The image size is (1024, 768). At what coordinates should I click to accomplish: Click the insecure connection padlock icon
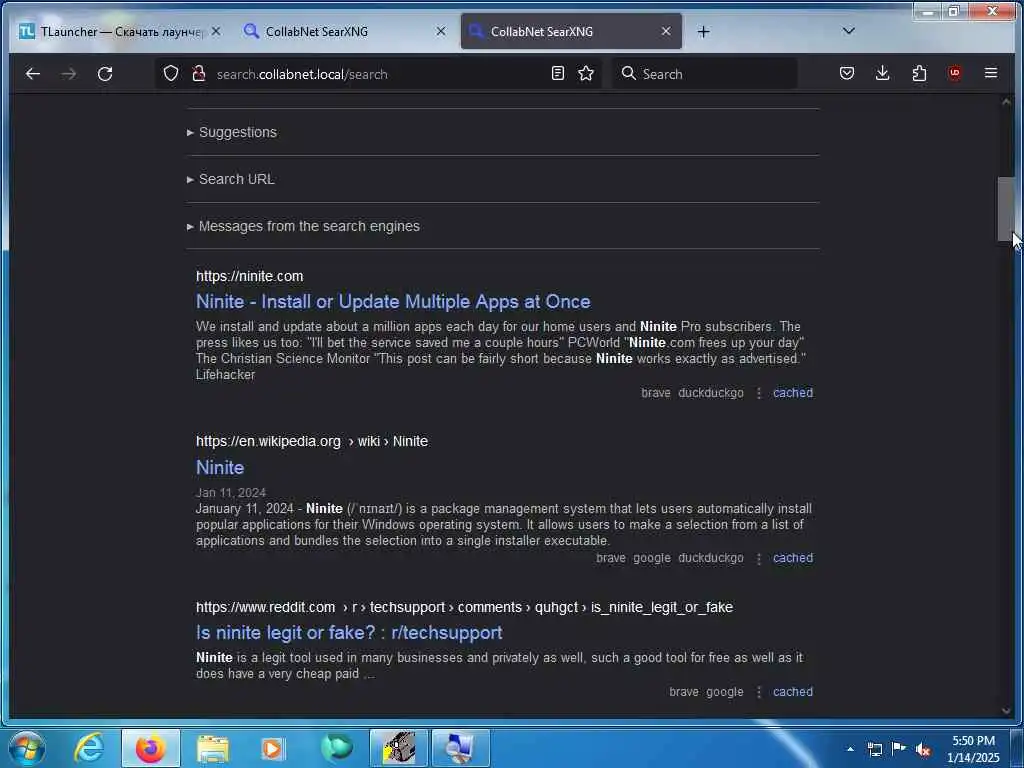199,74
